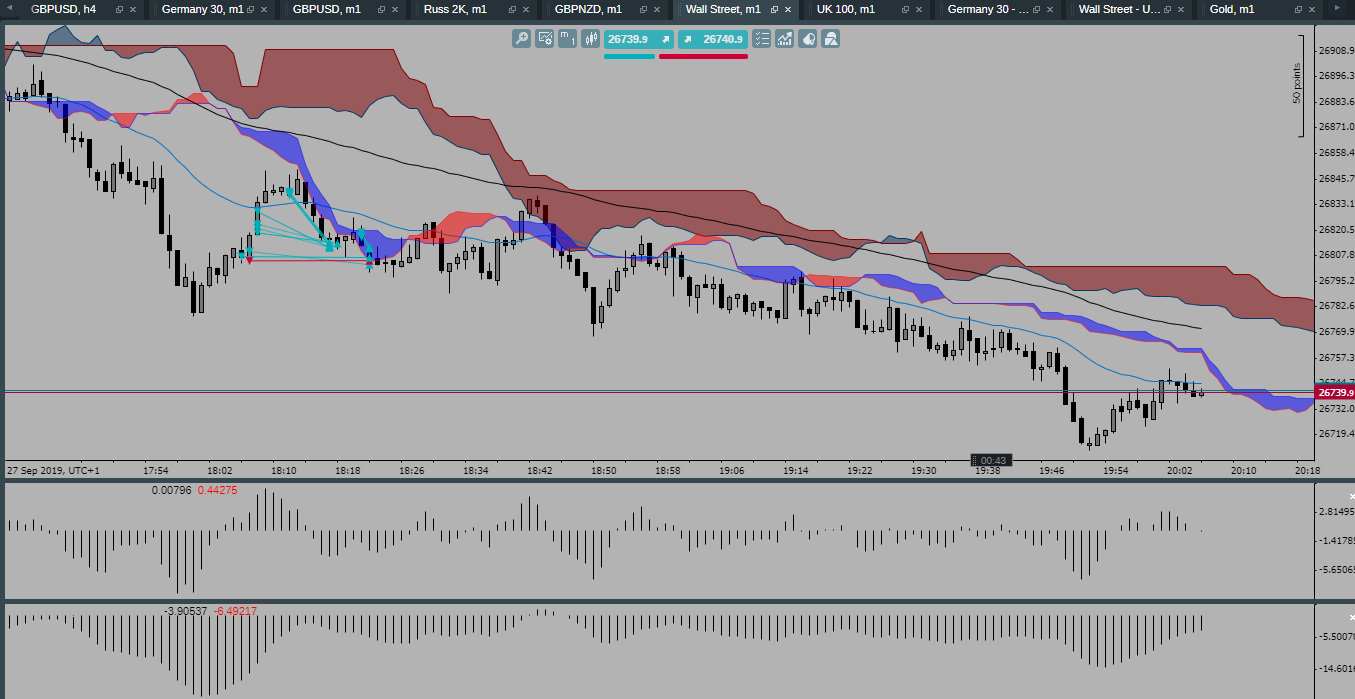Screen dimensions: 1355x699
Task: Close the Gold, m1 tab
Action: point(1312,9)
